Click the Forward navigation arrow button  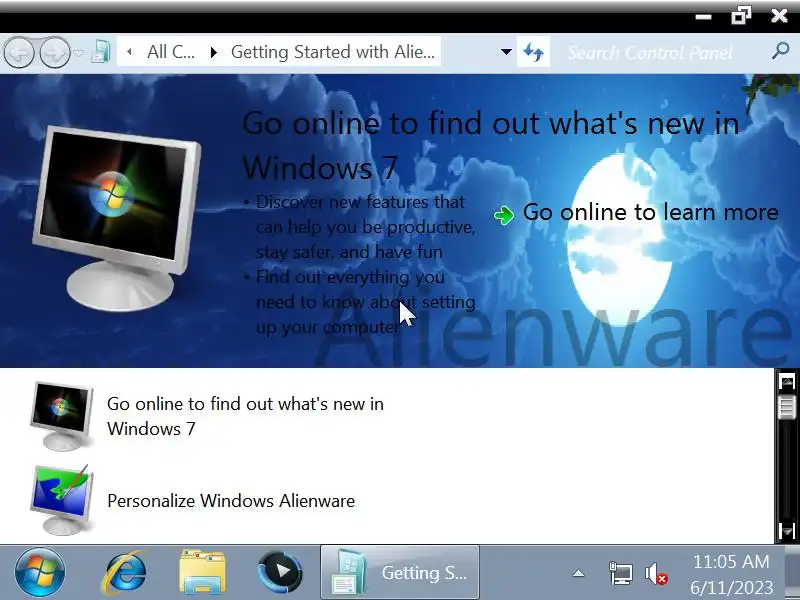(55, 52)
